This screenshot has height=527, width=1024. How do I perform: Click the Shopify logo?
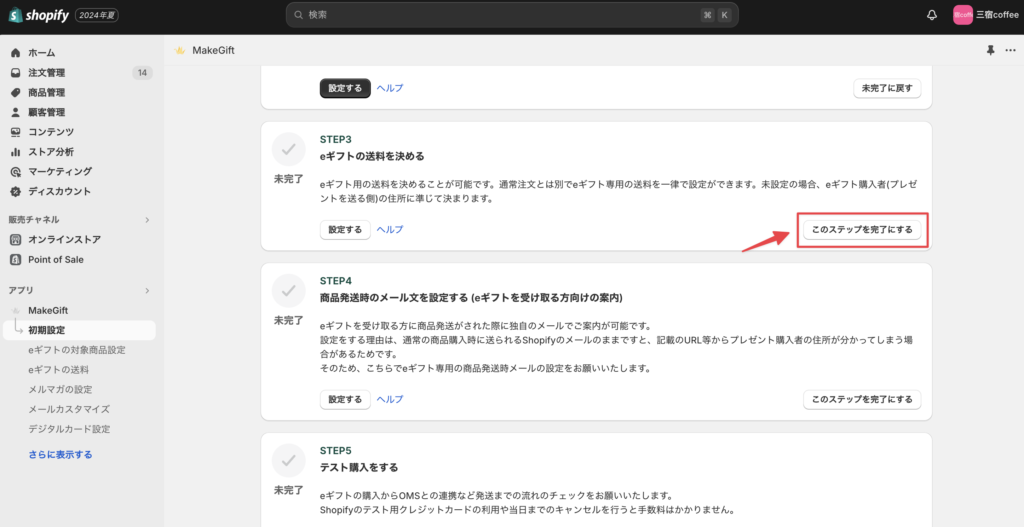point(39,15)
